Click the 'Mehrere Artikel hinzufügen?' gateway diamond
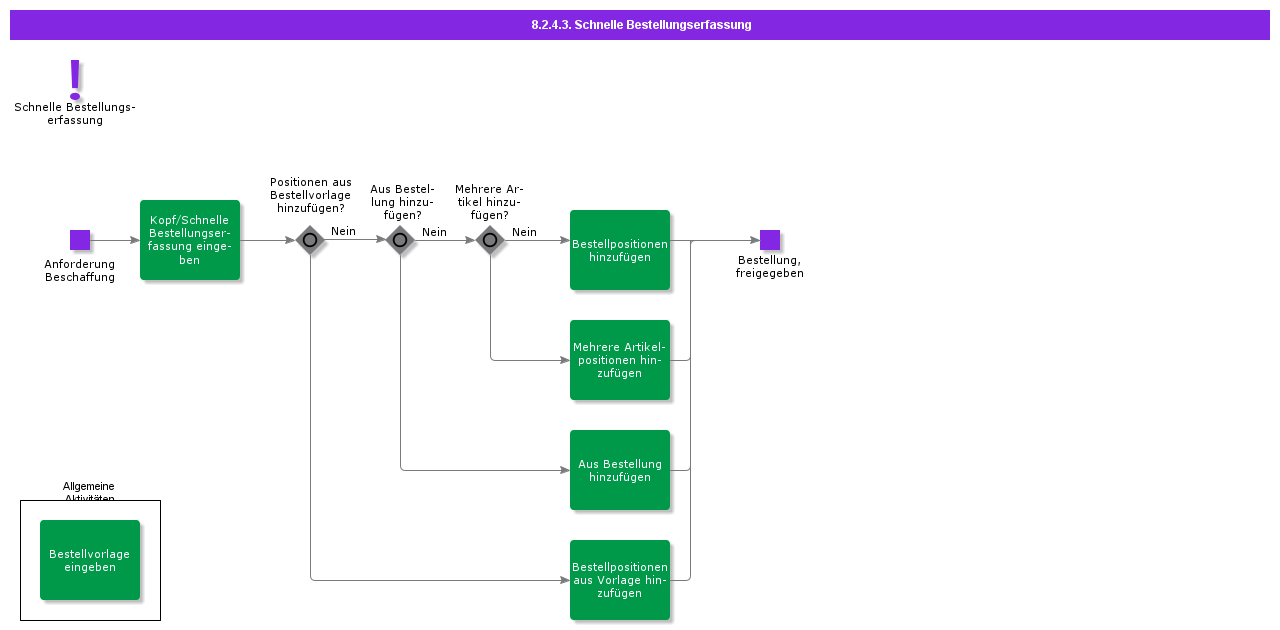Screen dimensions: 1280x630 tap(490, 240)
